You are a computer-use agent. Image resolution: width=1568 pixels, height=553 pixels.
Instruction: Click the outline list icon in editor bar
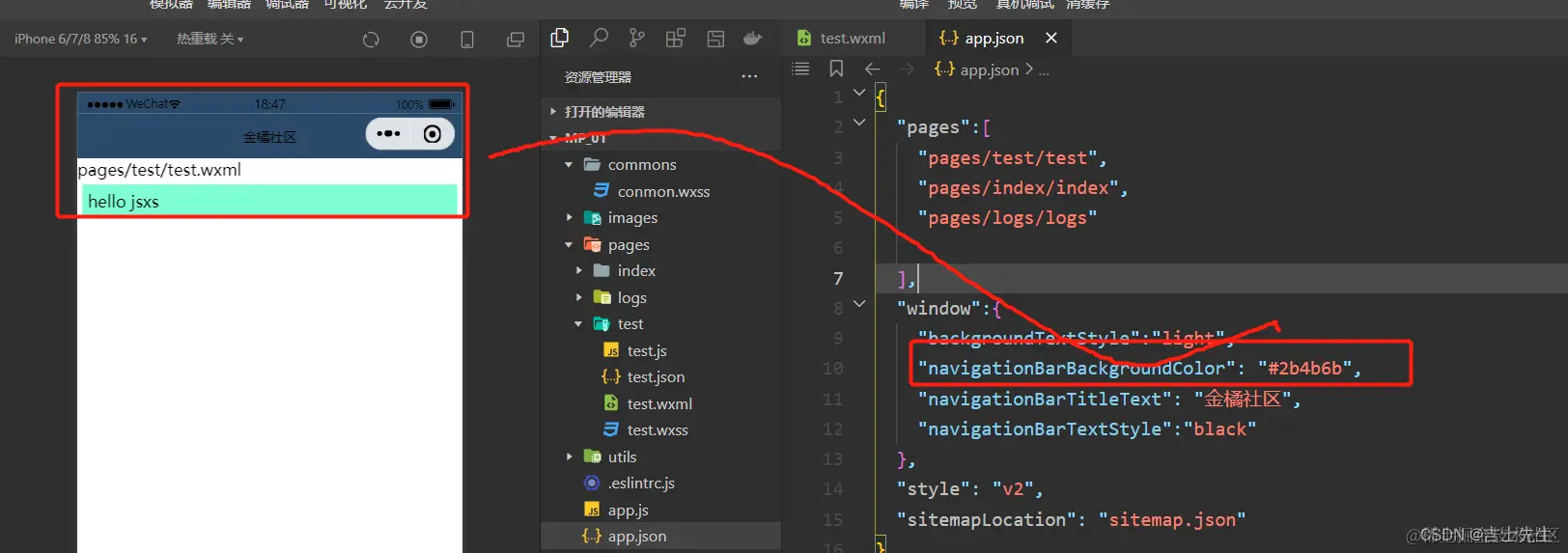(800, 69)
